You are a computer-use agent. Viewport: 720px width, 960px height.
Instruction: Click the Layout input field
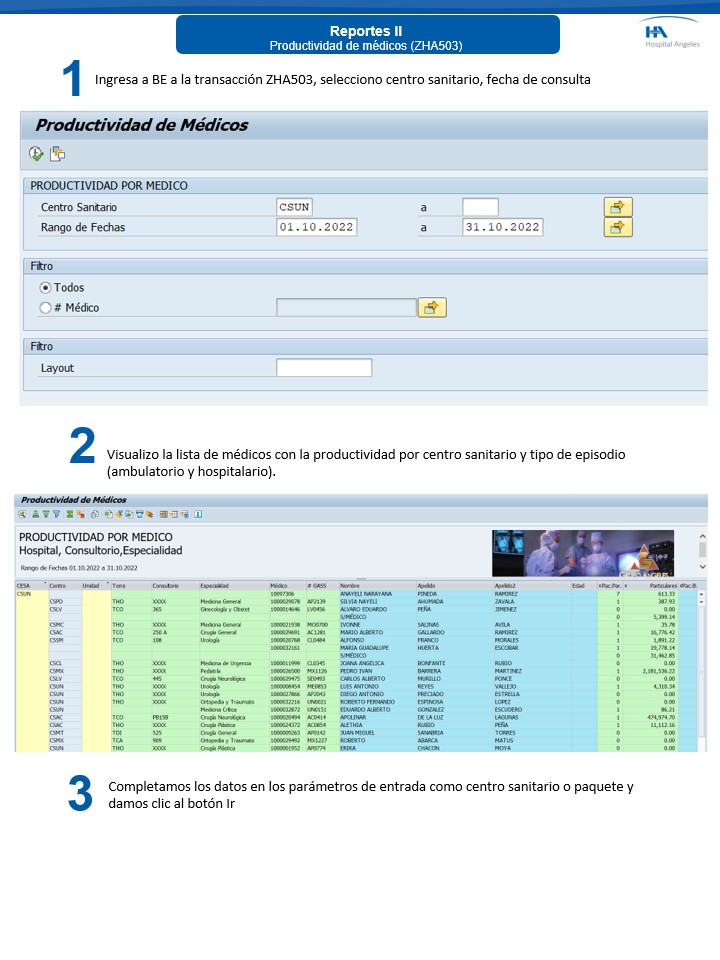[323, 368]
